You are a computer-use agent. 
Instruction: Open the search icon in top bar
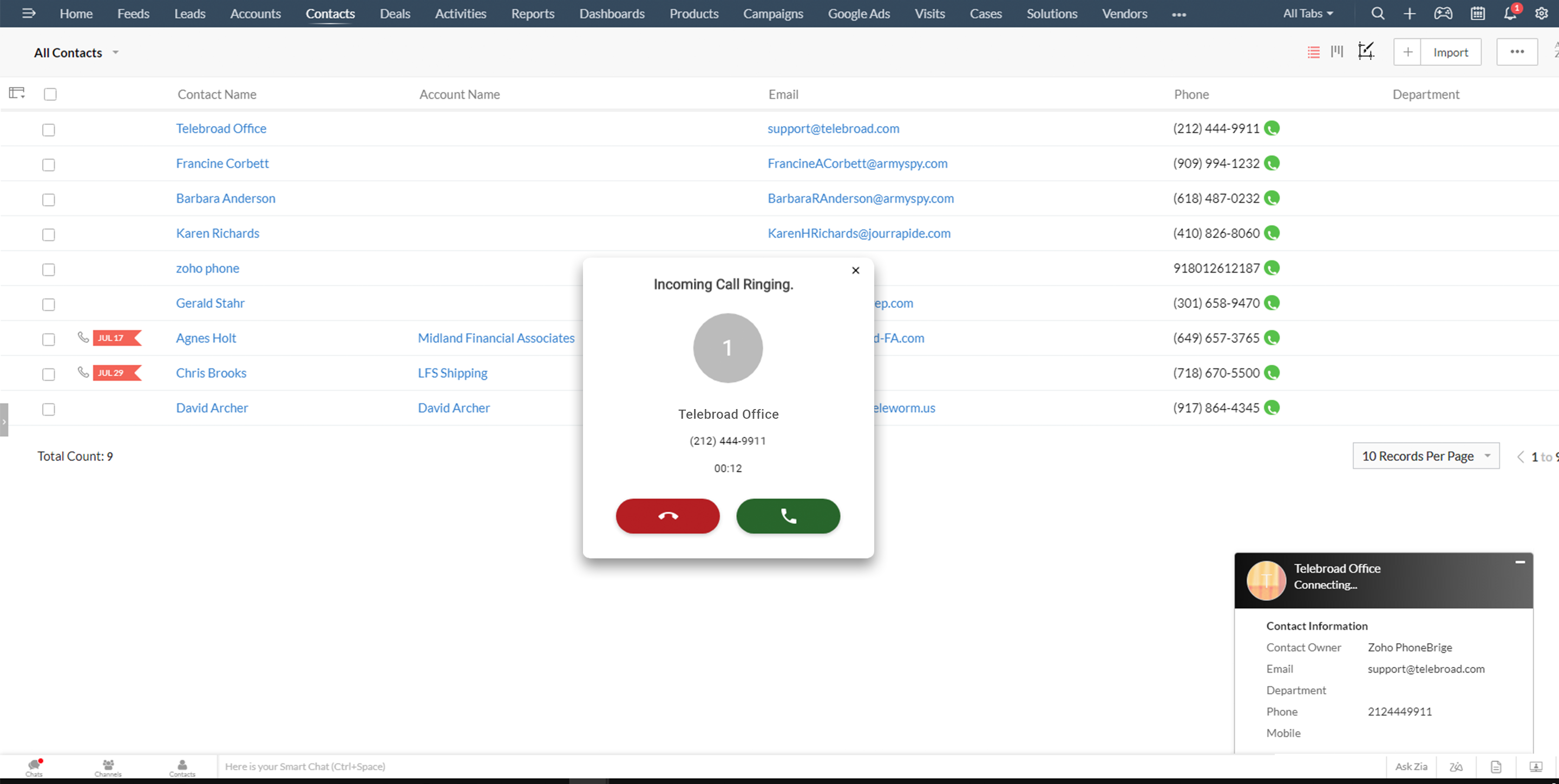tap(1378, 14)
